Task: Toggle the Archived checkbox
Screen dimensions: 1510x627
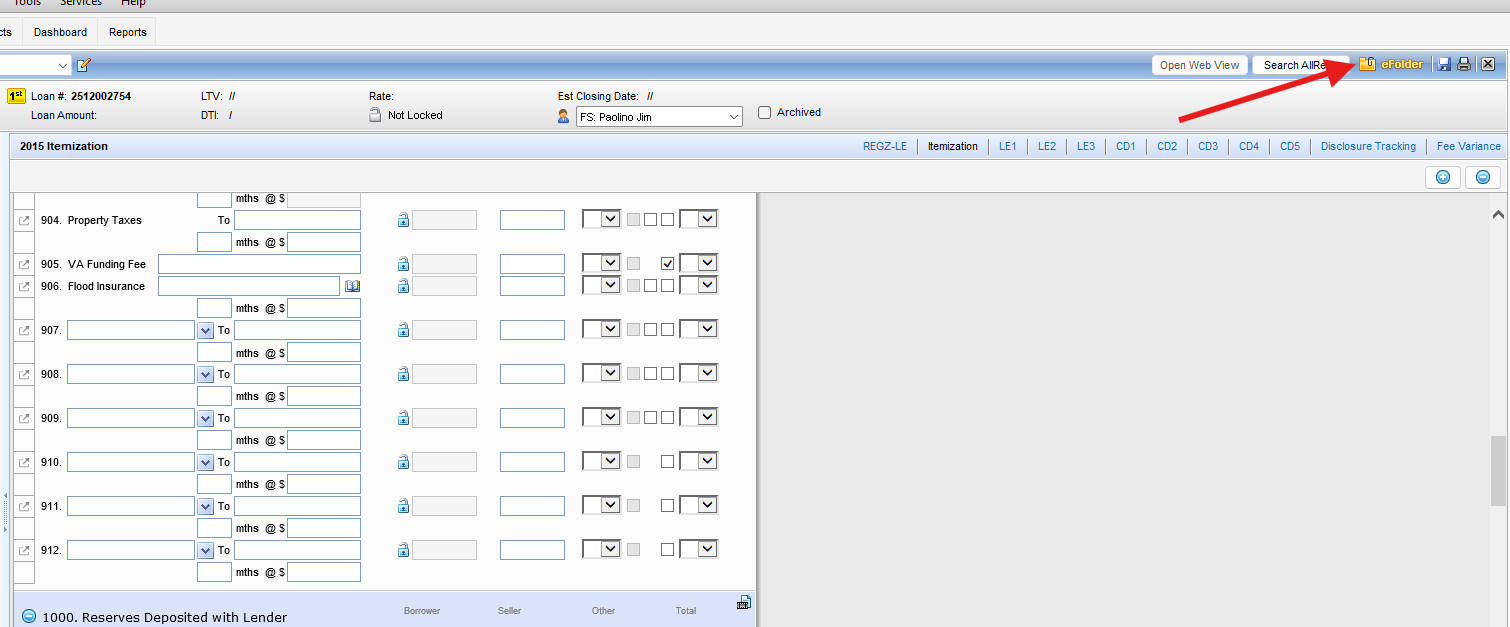Action: pos(765,112)
